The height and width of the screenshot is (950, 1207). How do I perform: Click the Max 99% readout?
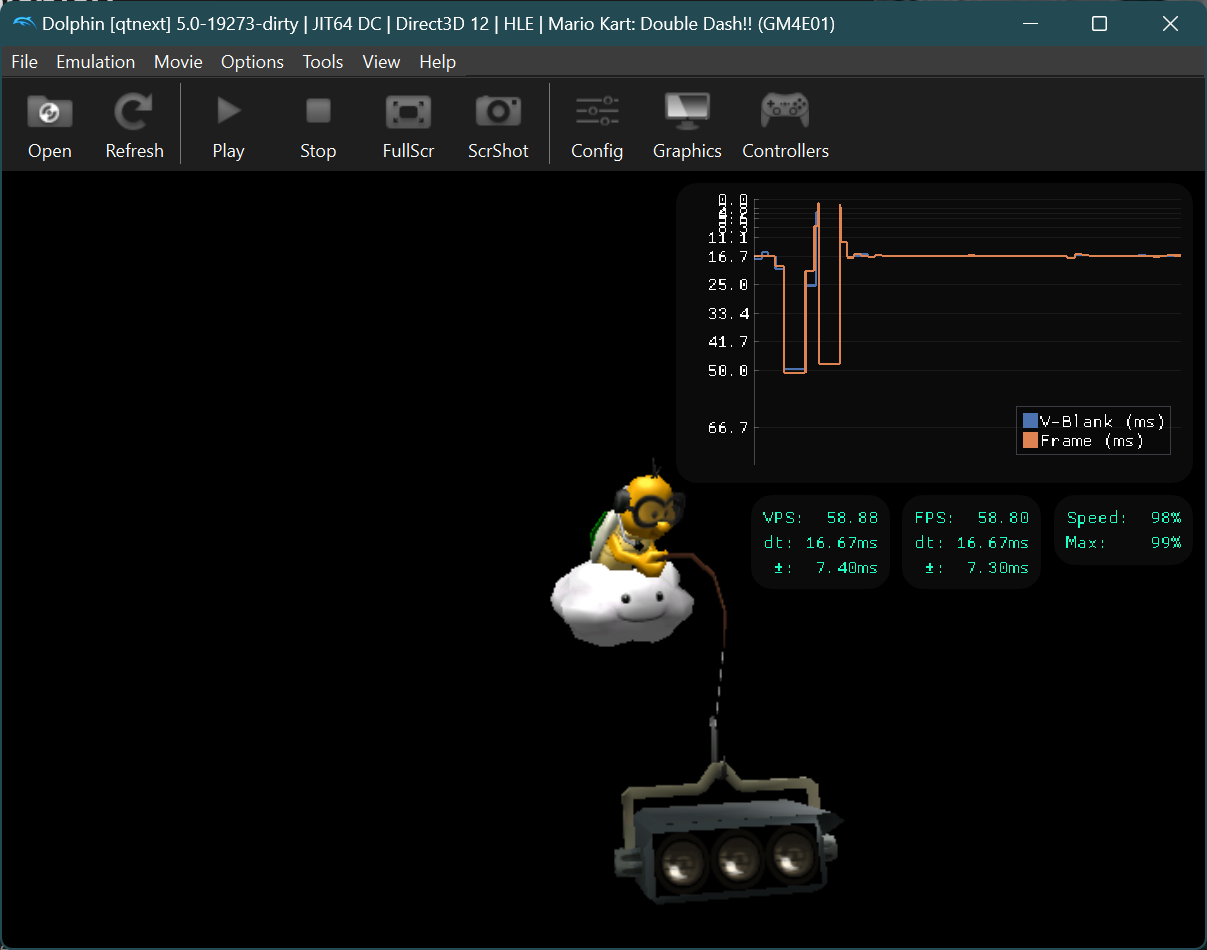pos(1124,542)
